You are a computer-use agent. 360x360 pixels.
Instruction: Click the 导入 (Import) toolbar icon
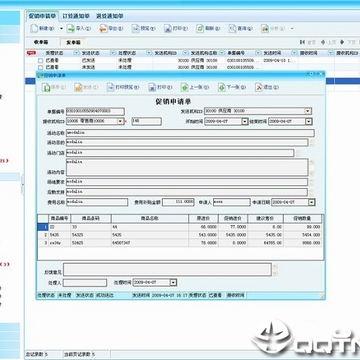[x=71, y=29]
